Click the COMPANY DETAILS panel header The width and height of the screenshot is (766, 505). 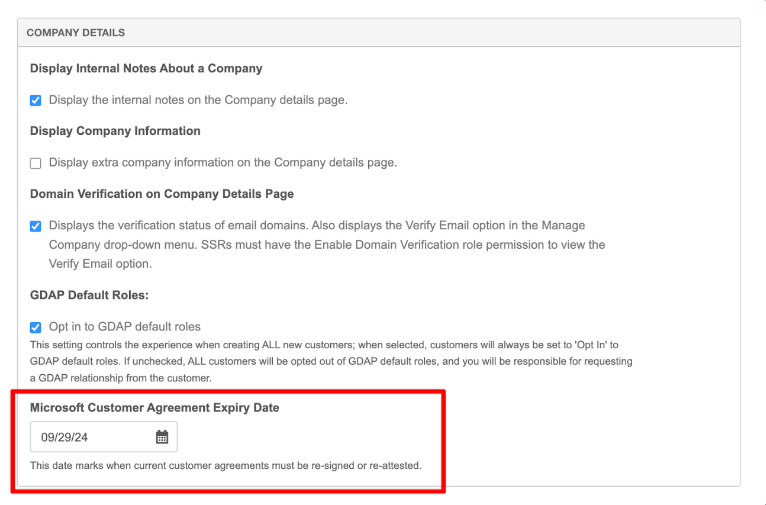click(x=76, y=33)
